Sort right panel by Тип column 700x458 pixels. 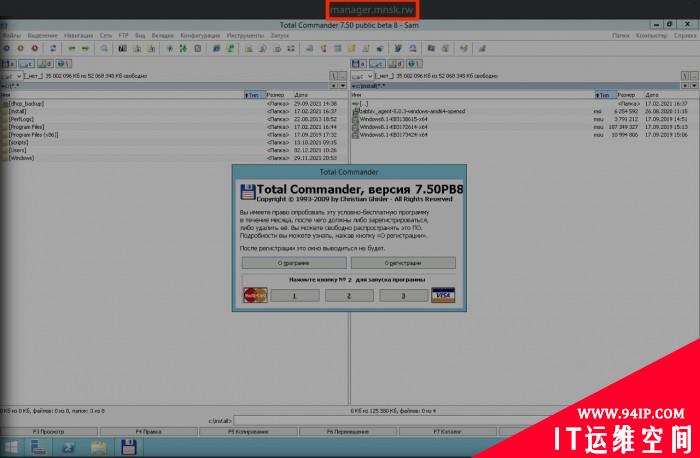coord(605,95)
